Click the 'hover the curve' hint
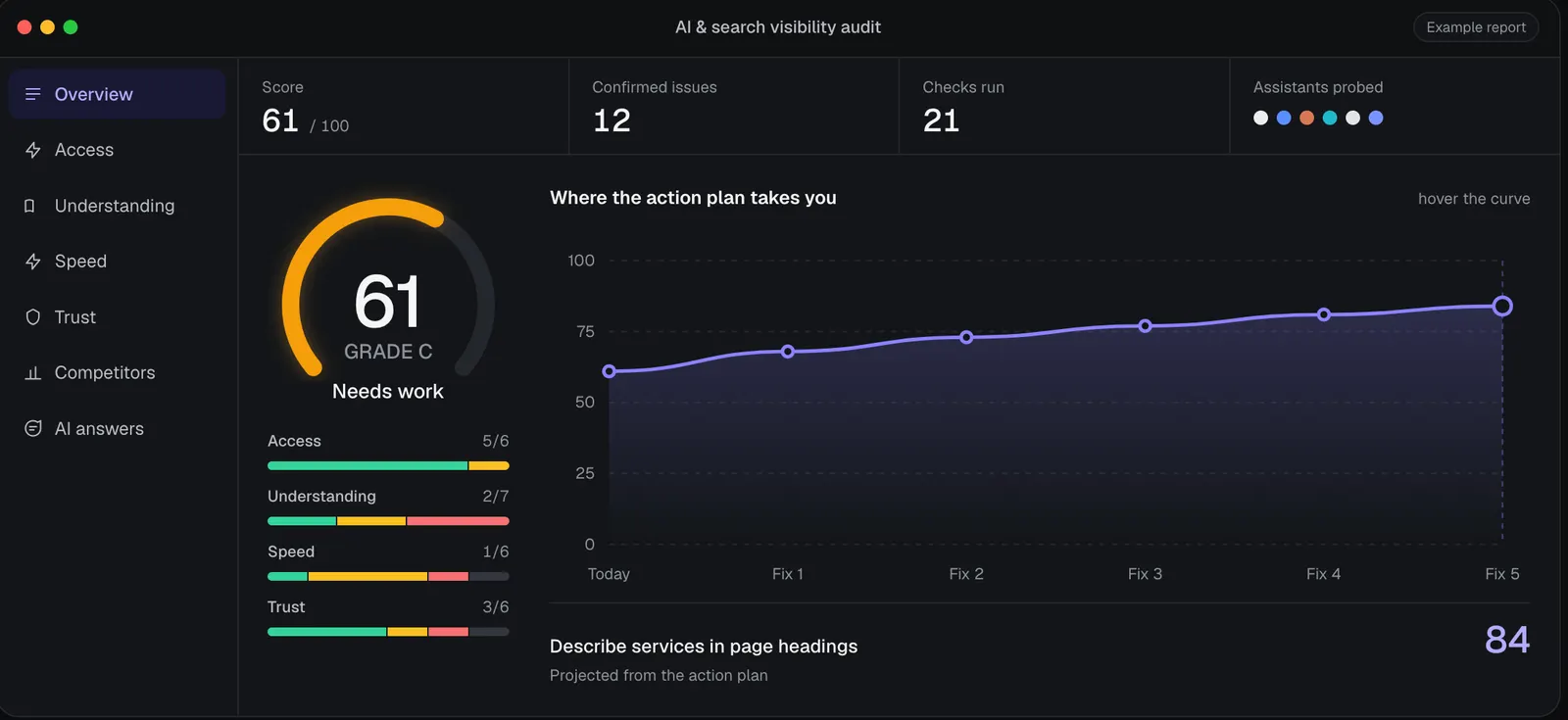Image resolution: width=1568 pixels, height=720 pixels. 1474,199
